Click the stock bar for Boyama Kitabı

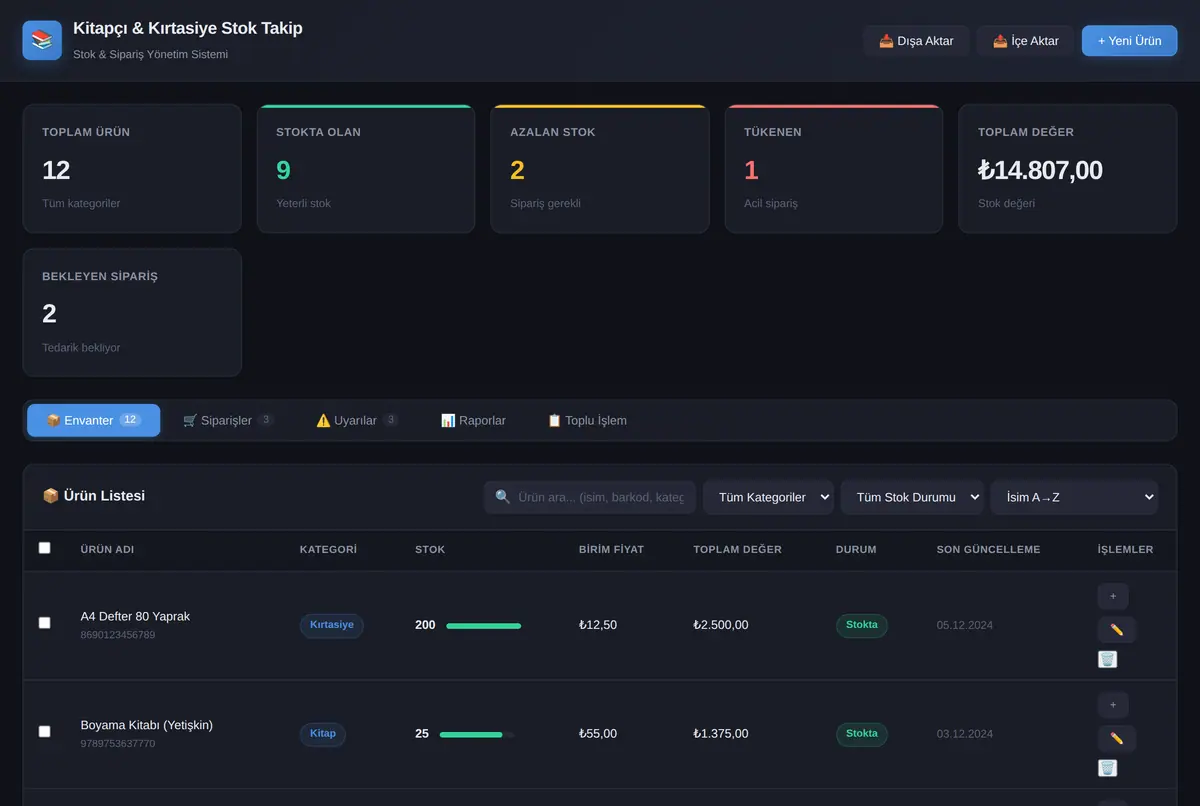point(477,735)
